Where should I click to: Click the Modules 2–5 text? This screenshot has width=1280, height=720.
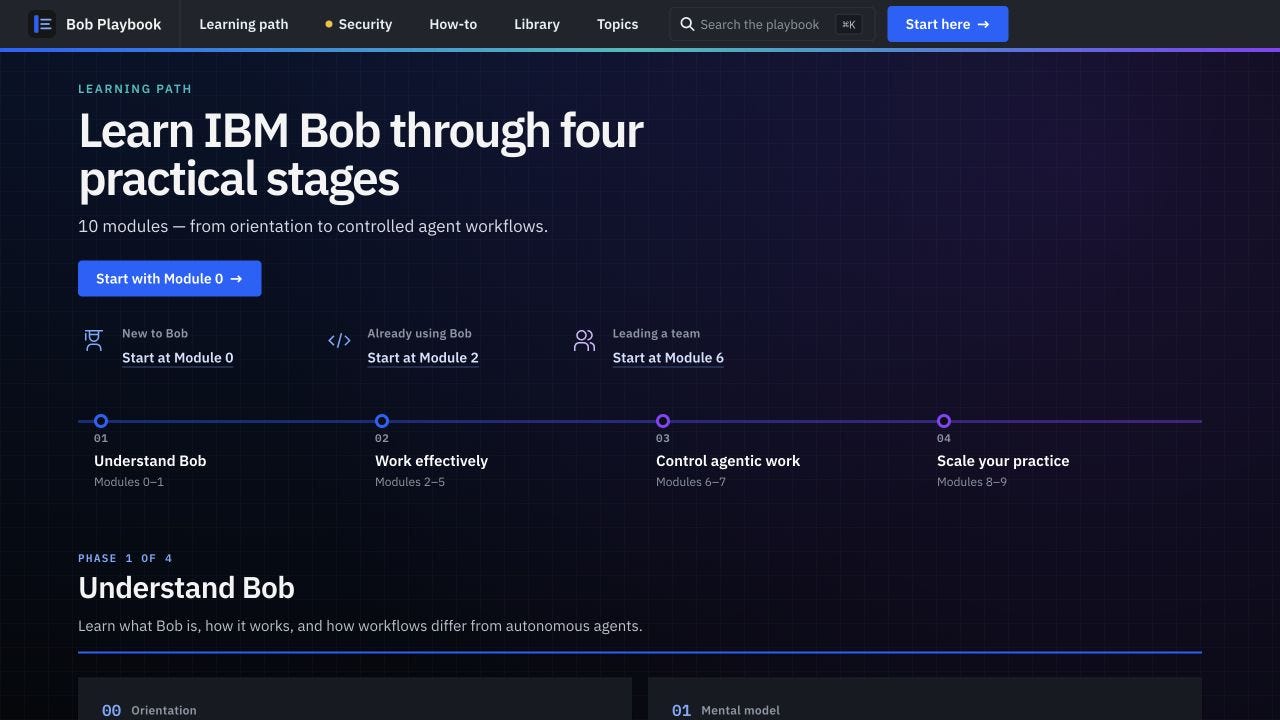[x=410, y=482]
